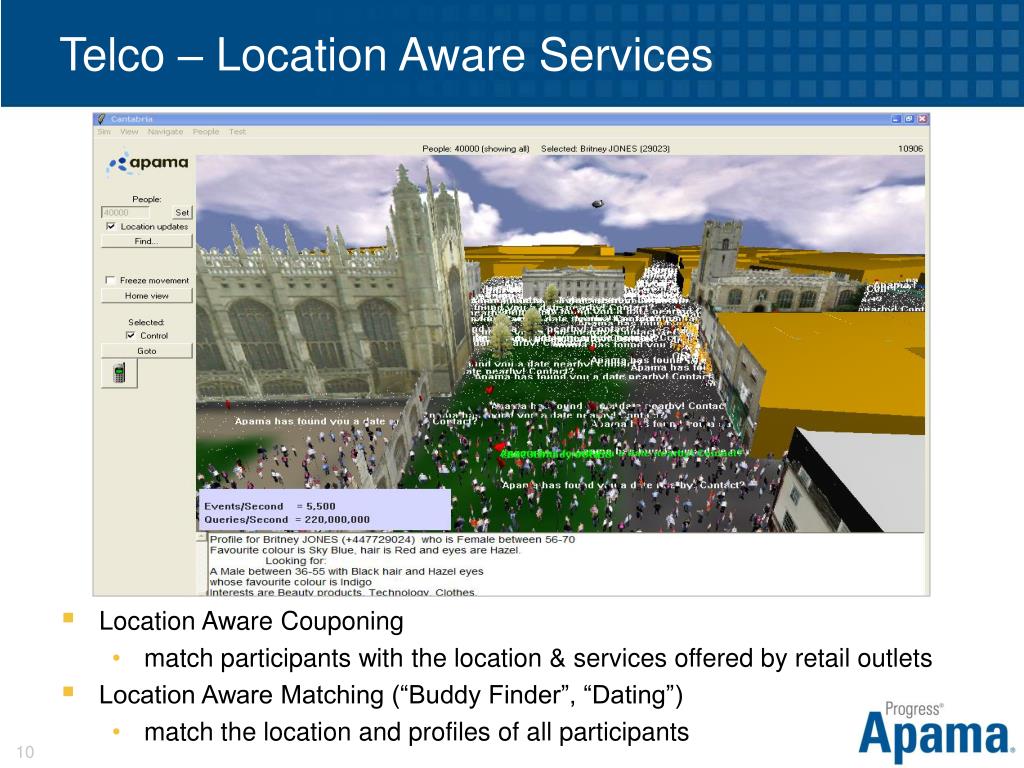The width and height of the screenshot is (1024, 768).
Task: Click the 'whose favourite colour is Indigo' line
Action: (291, 582)
